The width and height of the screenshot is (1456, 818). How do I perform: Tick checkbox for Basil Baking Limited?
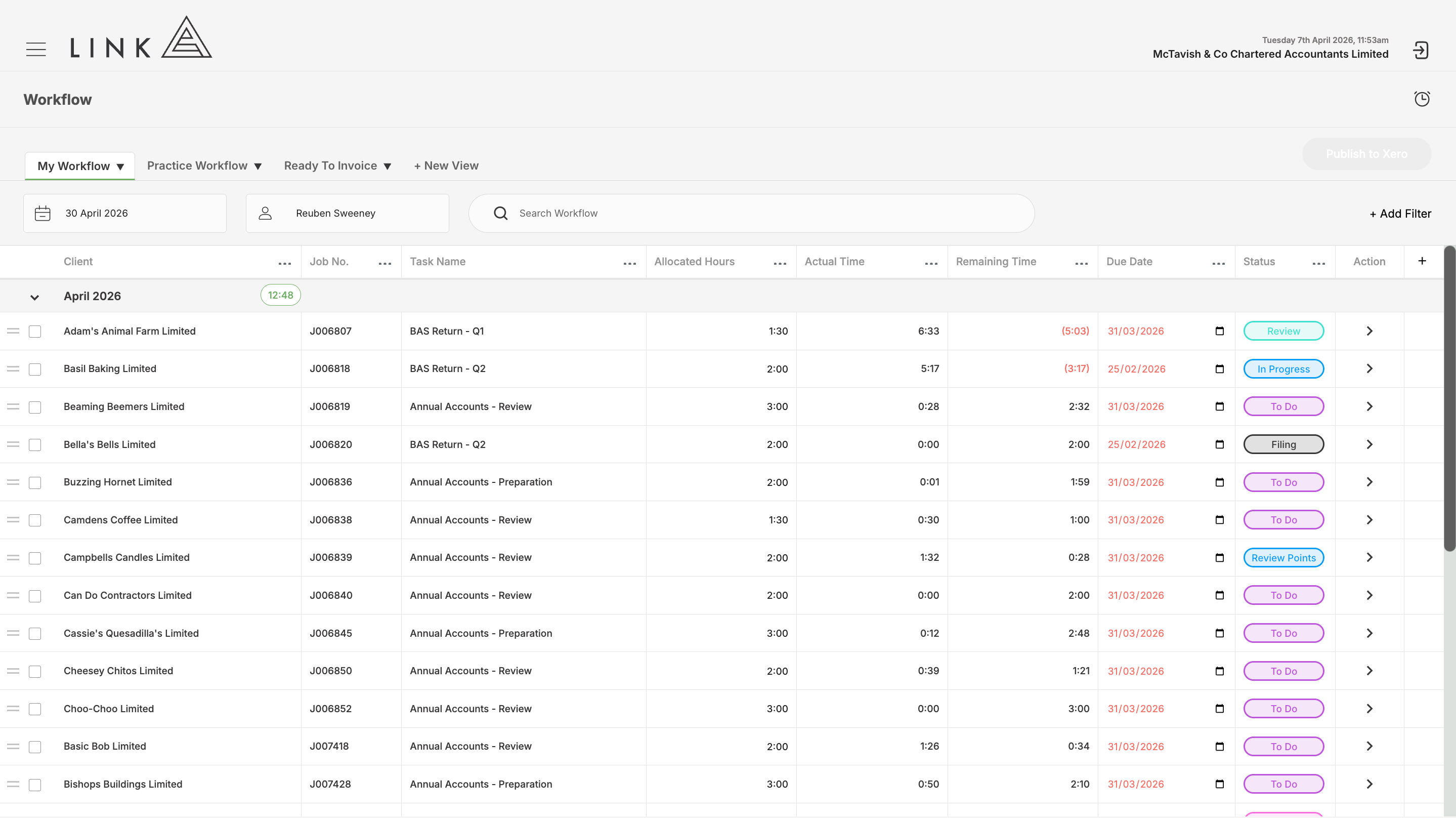click(x=35, y=370)
